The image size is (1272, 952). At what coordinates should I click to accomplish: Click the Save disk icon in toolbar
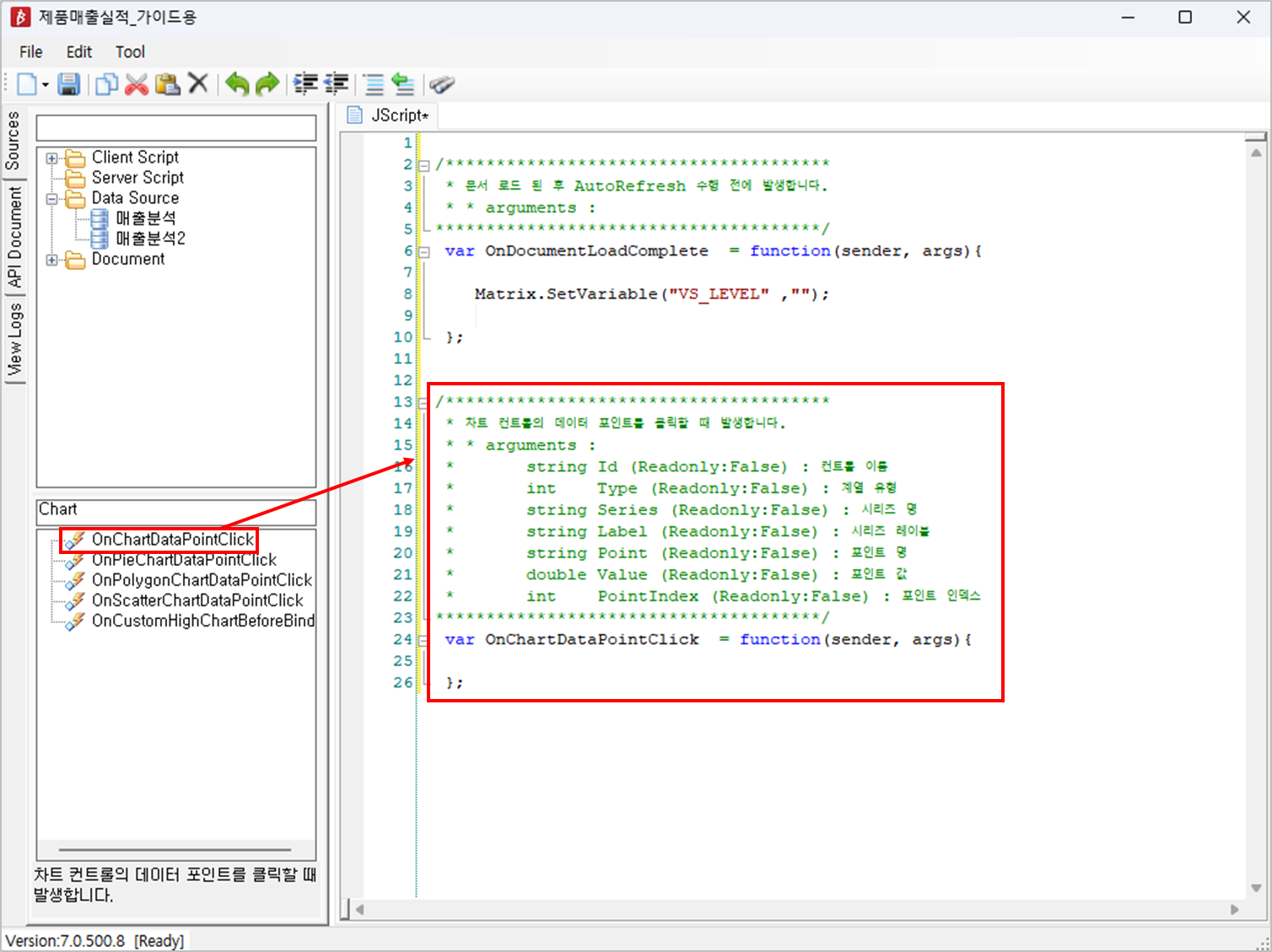[x=68, y=84]
